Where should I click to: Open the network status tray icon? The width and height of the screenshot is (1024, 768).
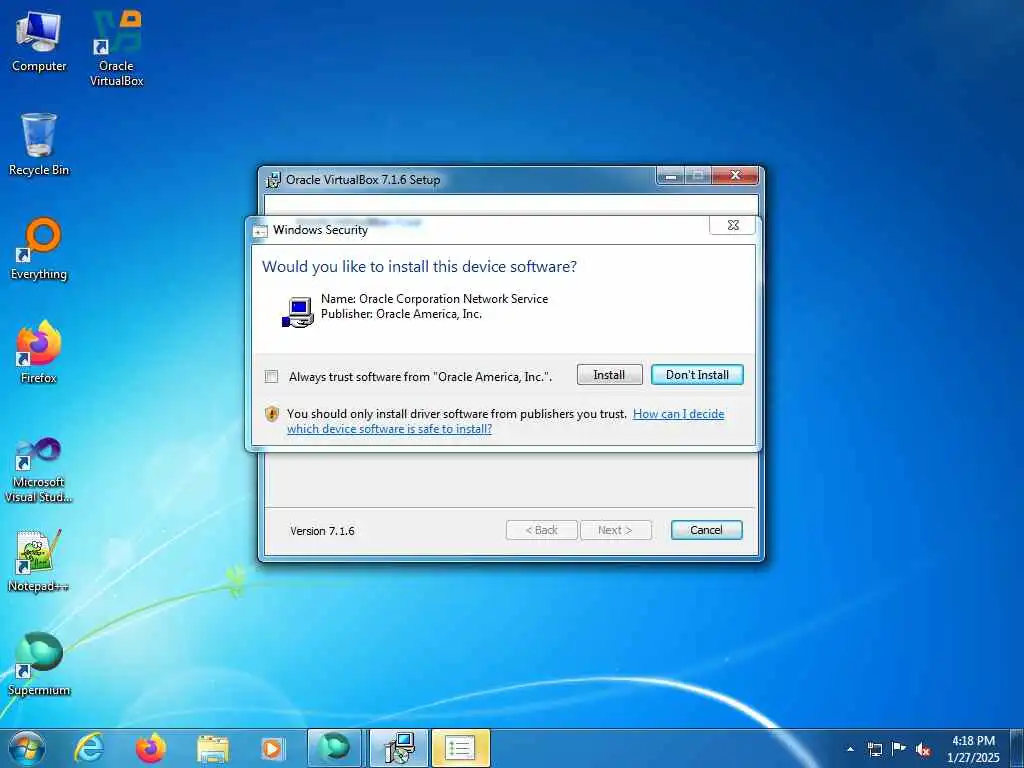tap(874, 749)
